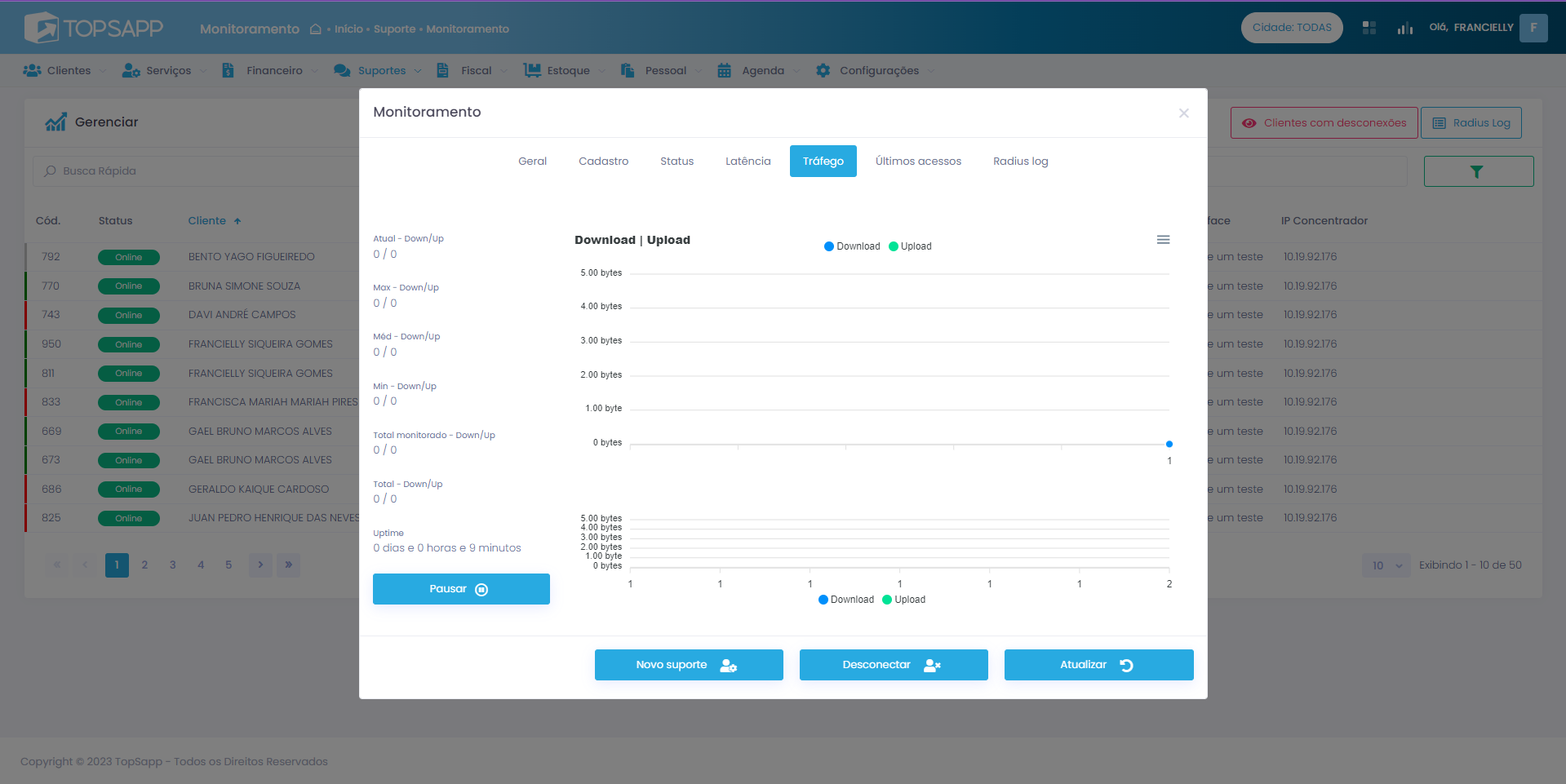The height and width of the screenshot is (784, 1566).
Task: Go to pagination page 3
Action: 173,565
